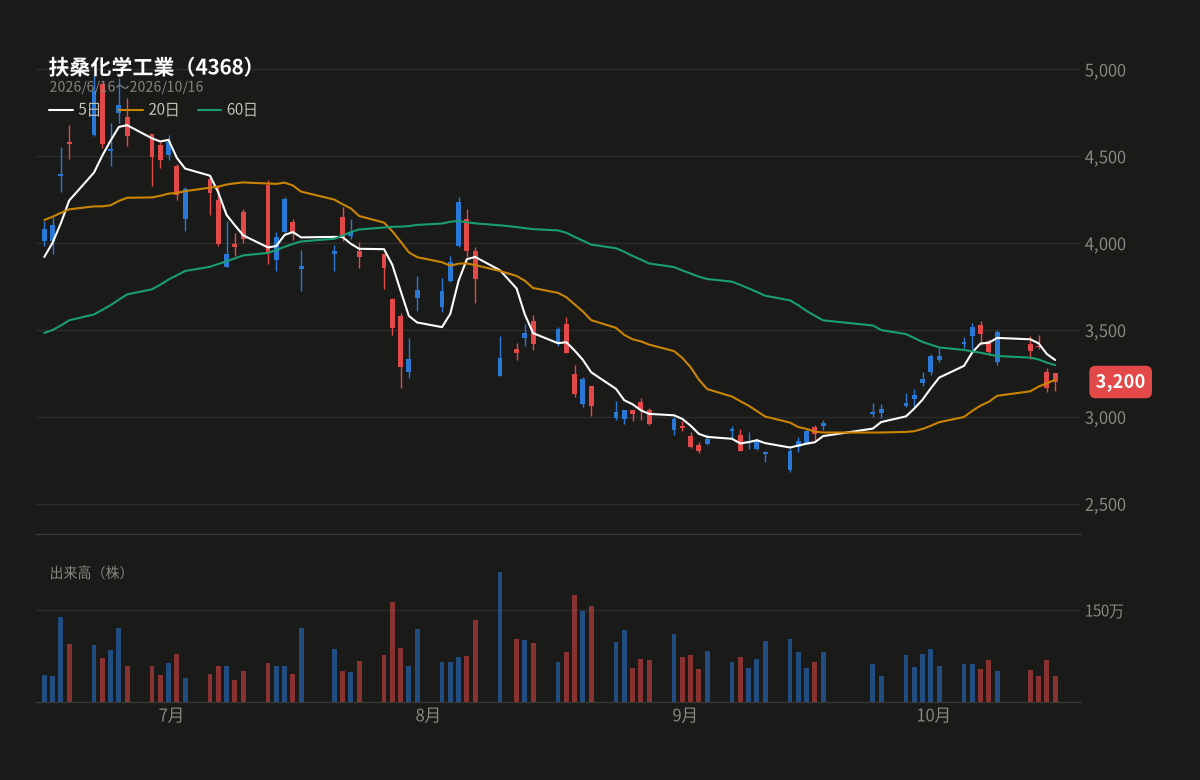Click the 5,000 price axis label
Screen dimensions: 1200x780
point(1105,70)
